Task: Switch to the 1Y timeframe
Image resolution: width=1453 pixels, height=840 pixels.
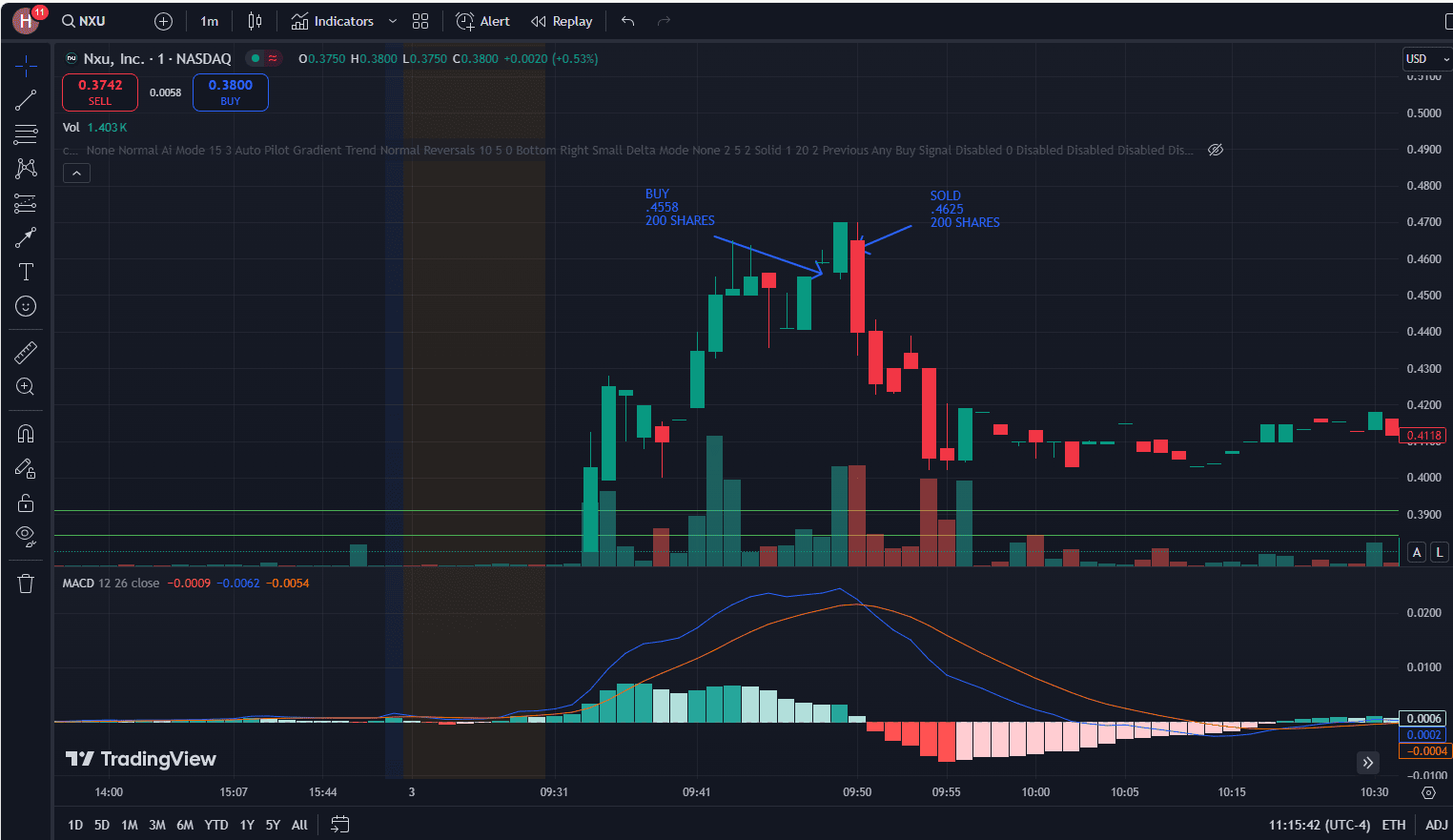Action: [x=246, y=824]
